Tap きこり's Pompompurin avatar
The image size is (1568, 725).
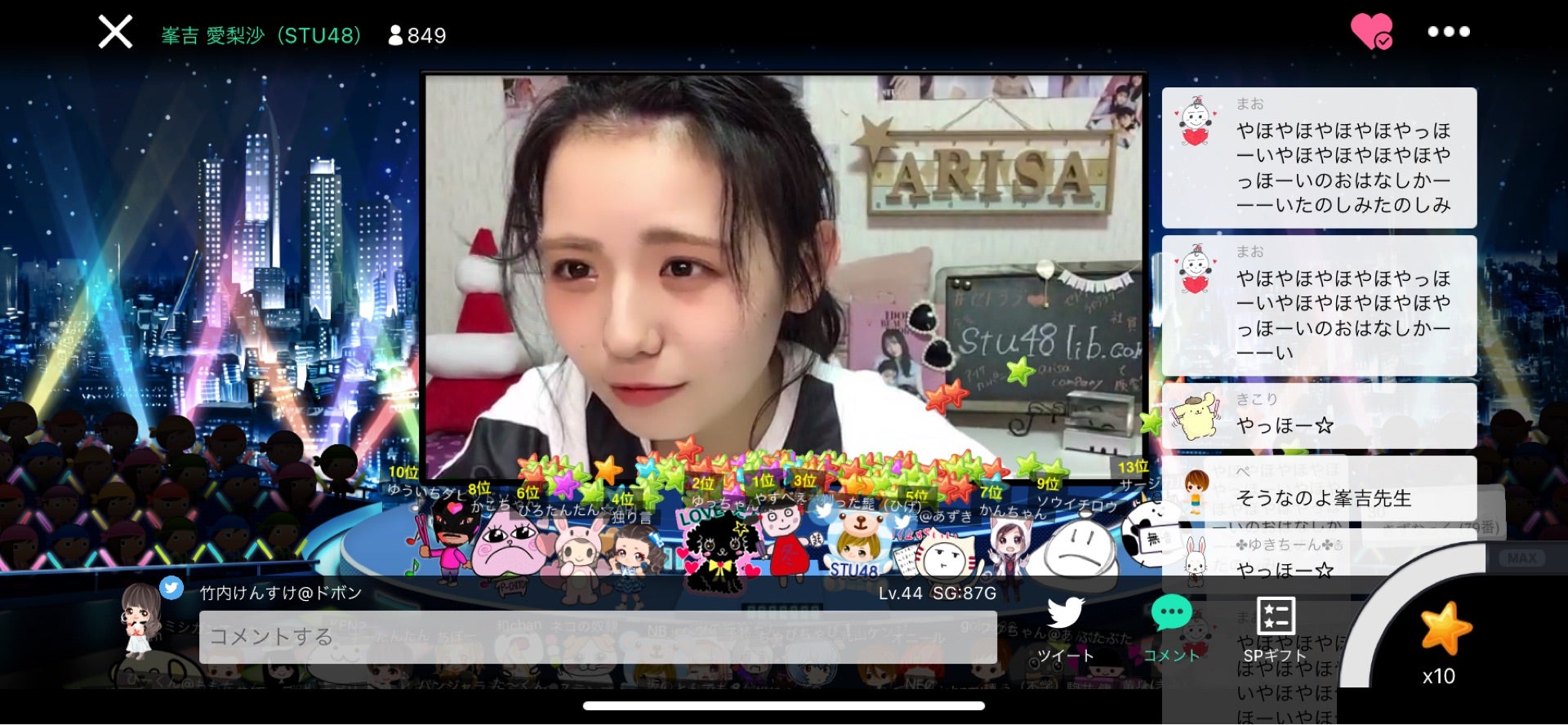(1195, 416)
